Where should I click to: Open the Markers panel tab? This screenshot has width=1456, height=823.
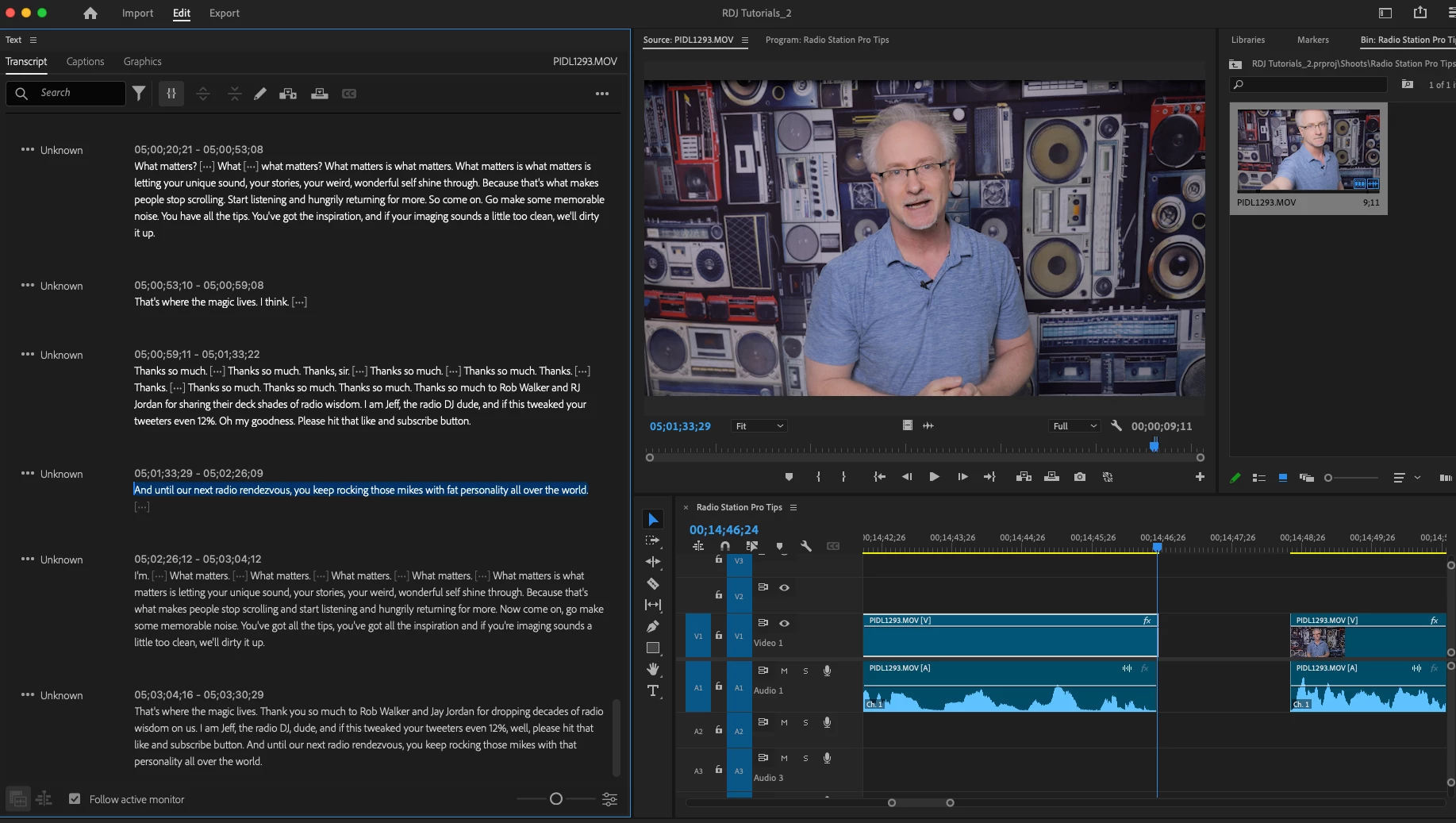coord(1312,40)
